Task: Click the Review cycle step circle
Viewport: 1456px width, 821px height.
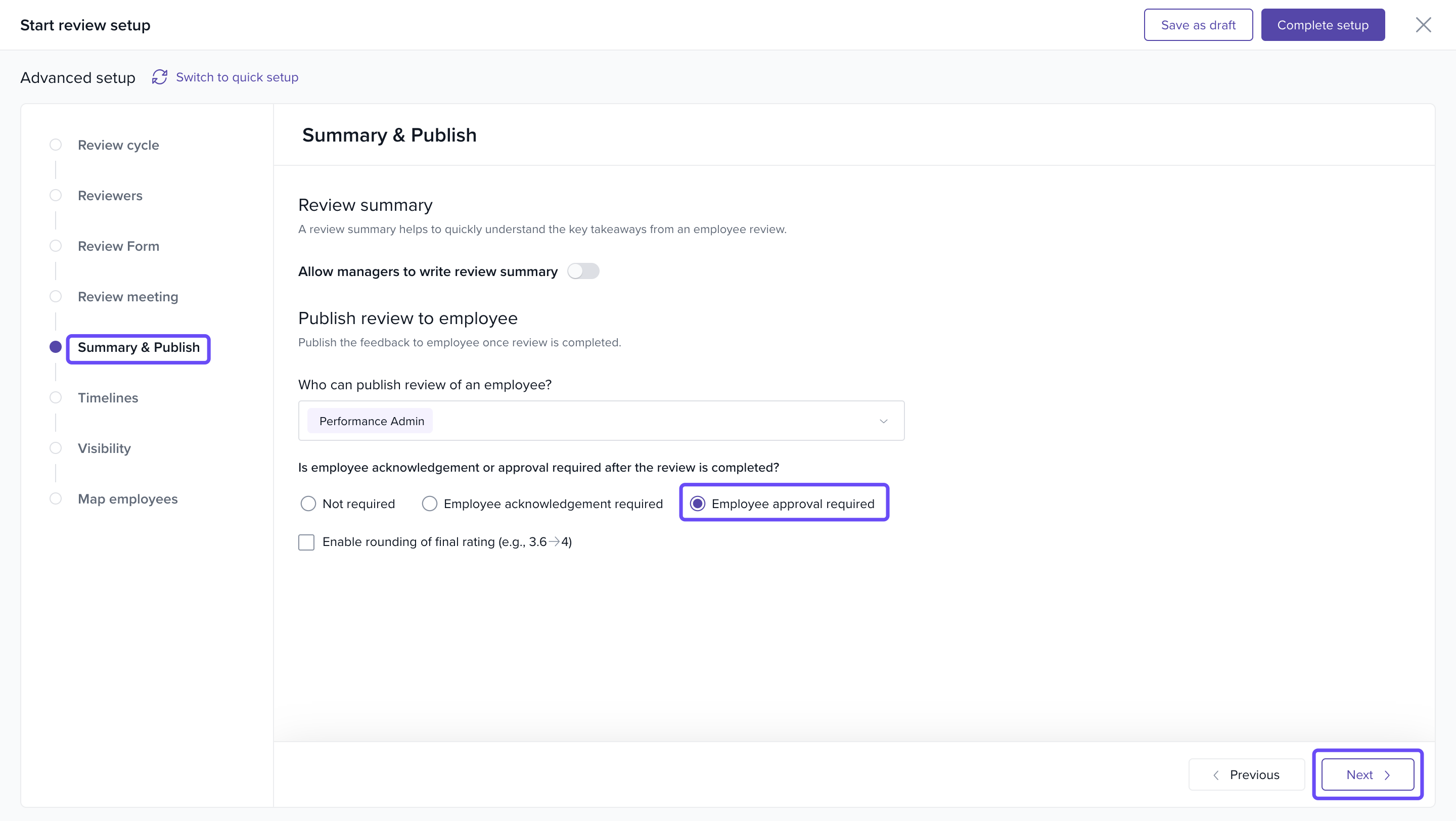Action: [56, 145]
